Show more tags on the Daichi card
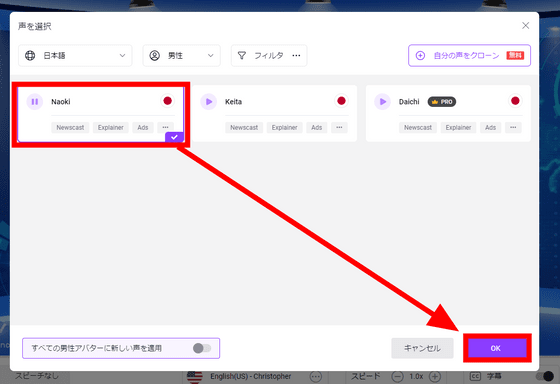560x384 pixels. tap(513, 128)
